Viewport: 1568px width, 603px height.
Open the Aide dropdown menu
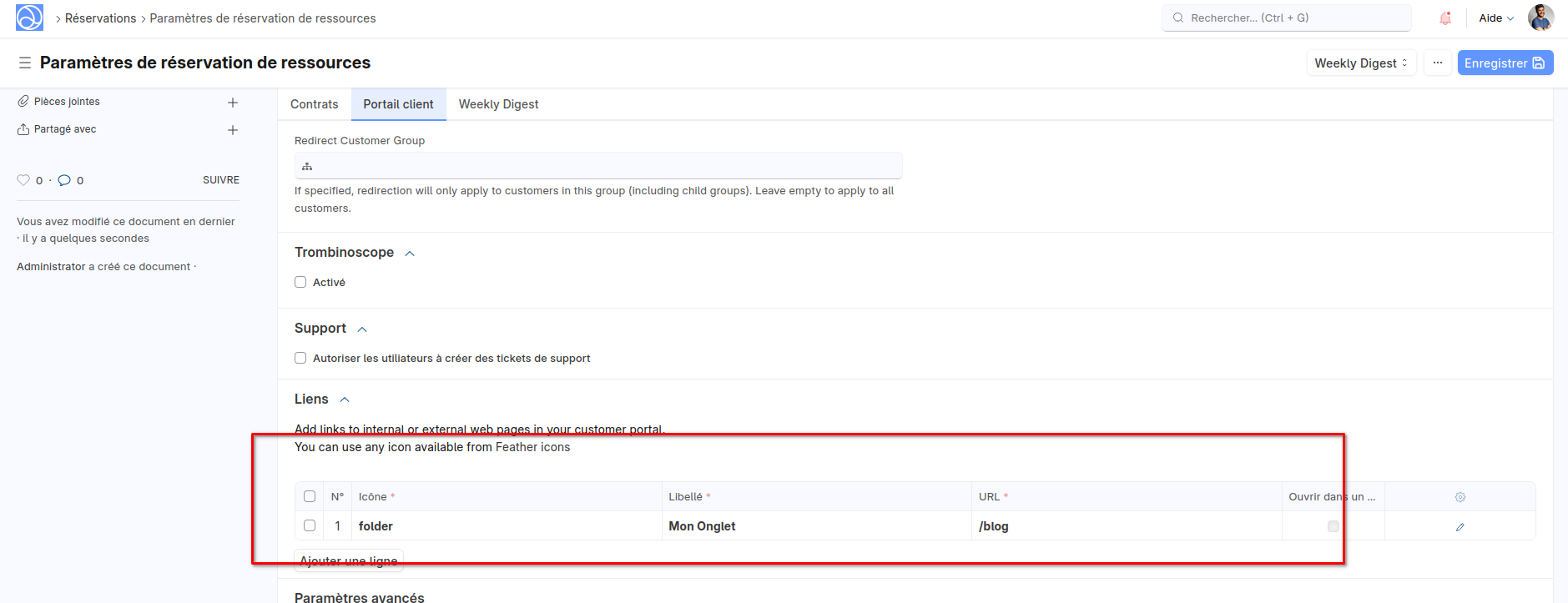coord(1496,18)
